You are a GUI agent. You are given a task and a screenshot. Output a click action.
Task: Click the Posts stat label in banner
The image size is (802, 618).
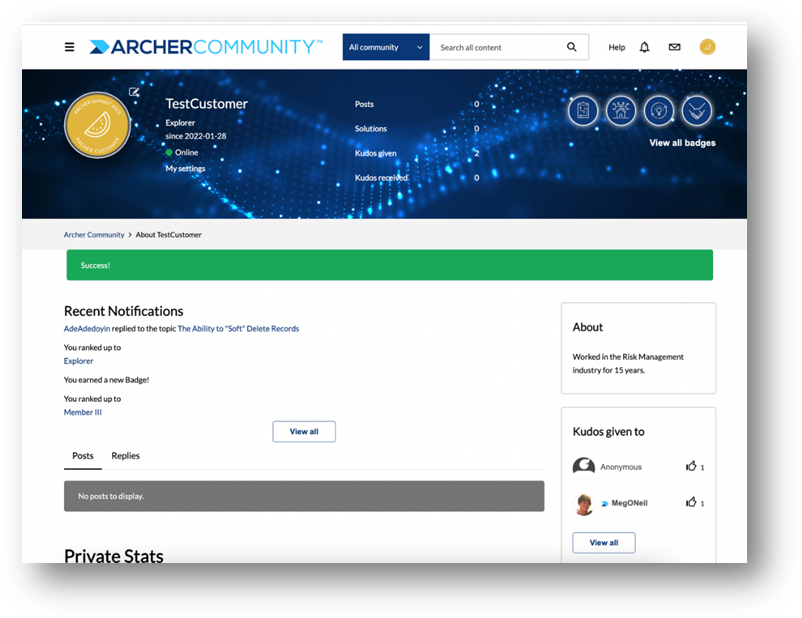[x=364, y=104]
